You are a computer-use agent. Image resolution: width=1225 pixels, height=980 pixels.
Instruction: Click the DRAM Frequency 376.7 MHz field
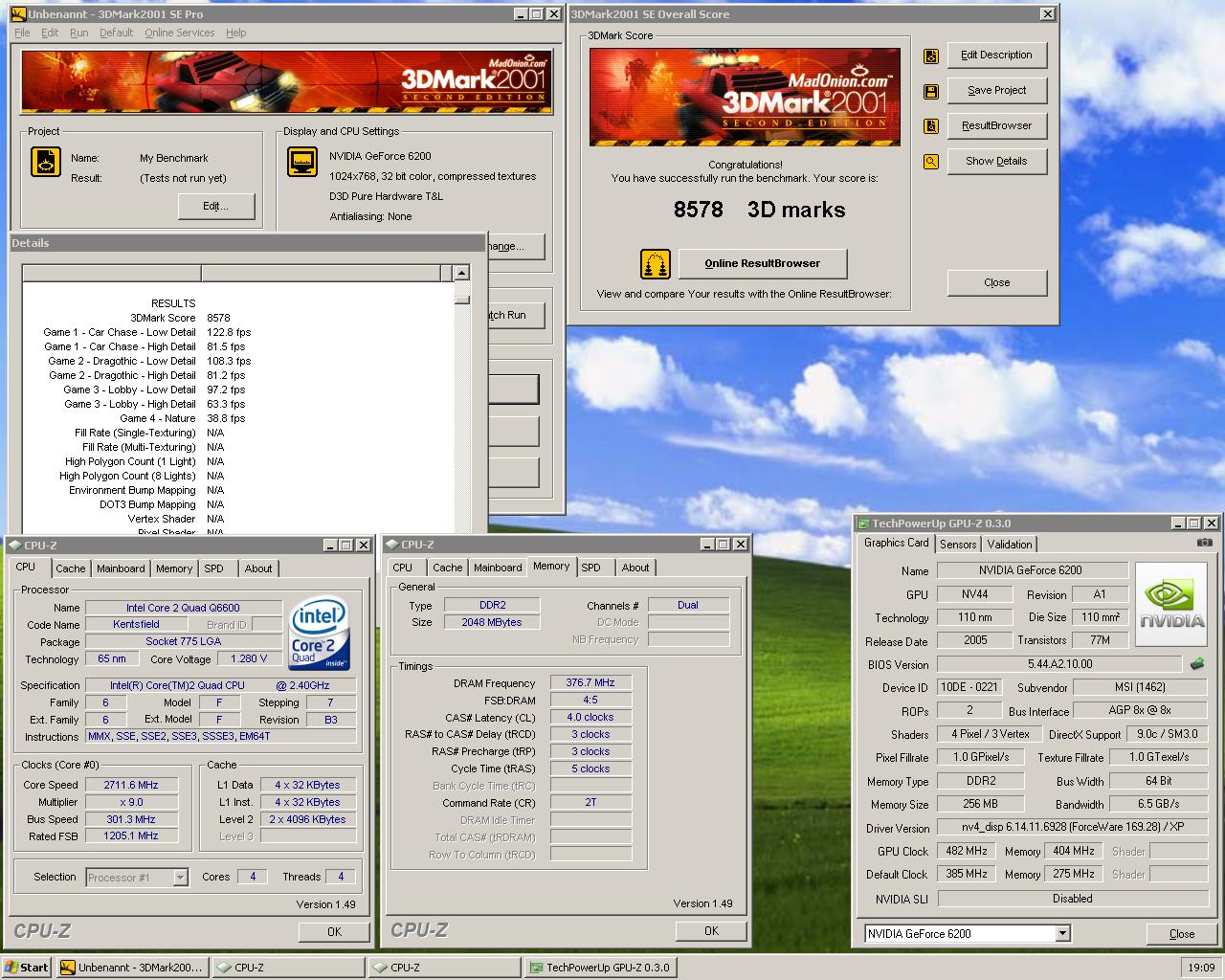click(590, 683)
